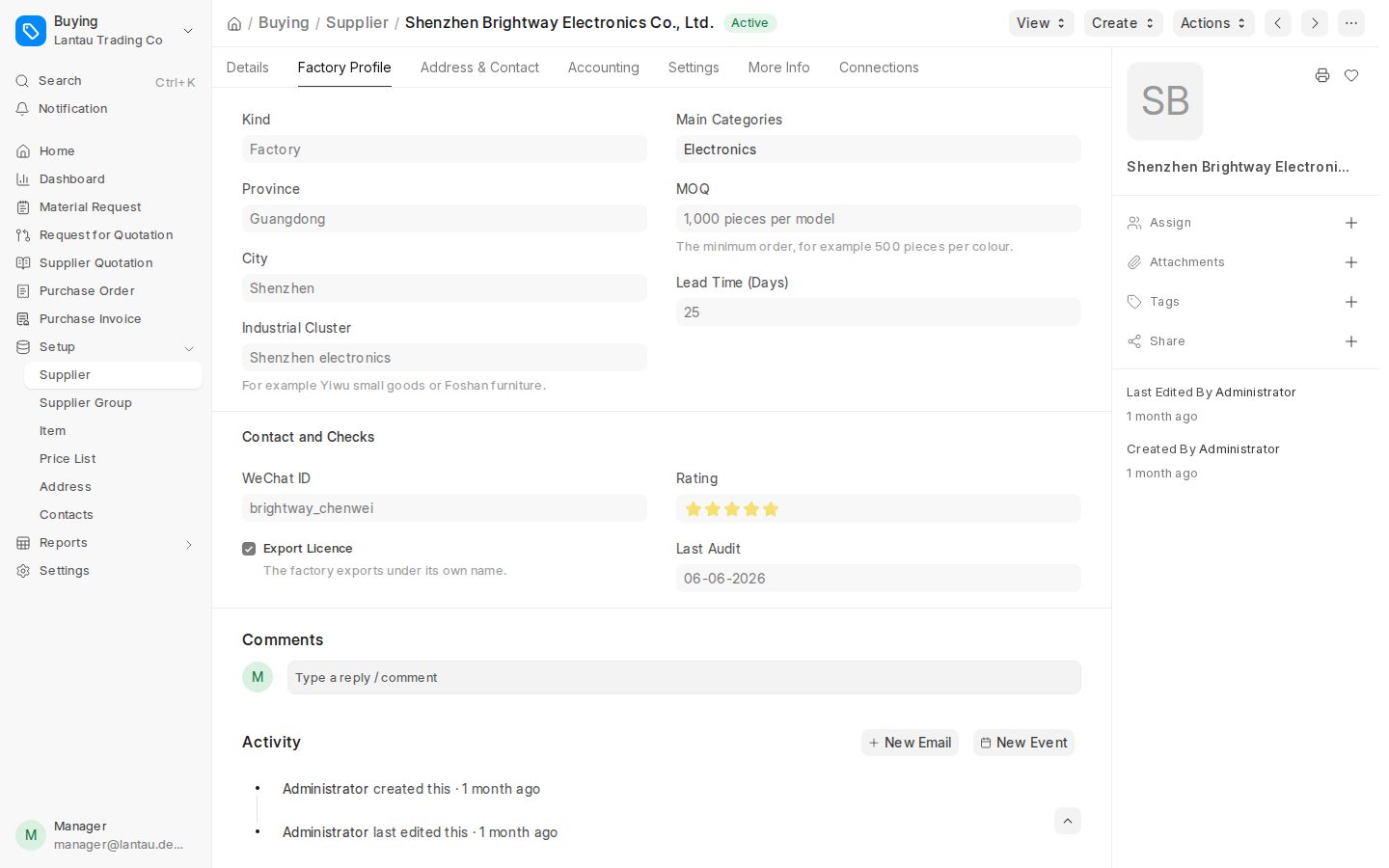Viewport: 1389px width, 868px height.
Task: Go to Supplier in the breadcrumb
Action: (357, 22)
